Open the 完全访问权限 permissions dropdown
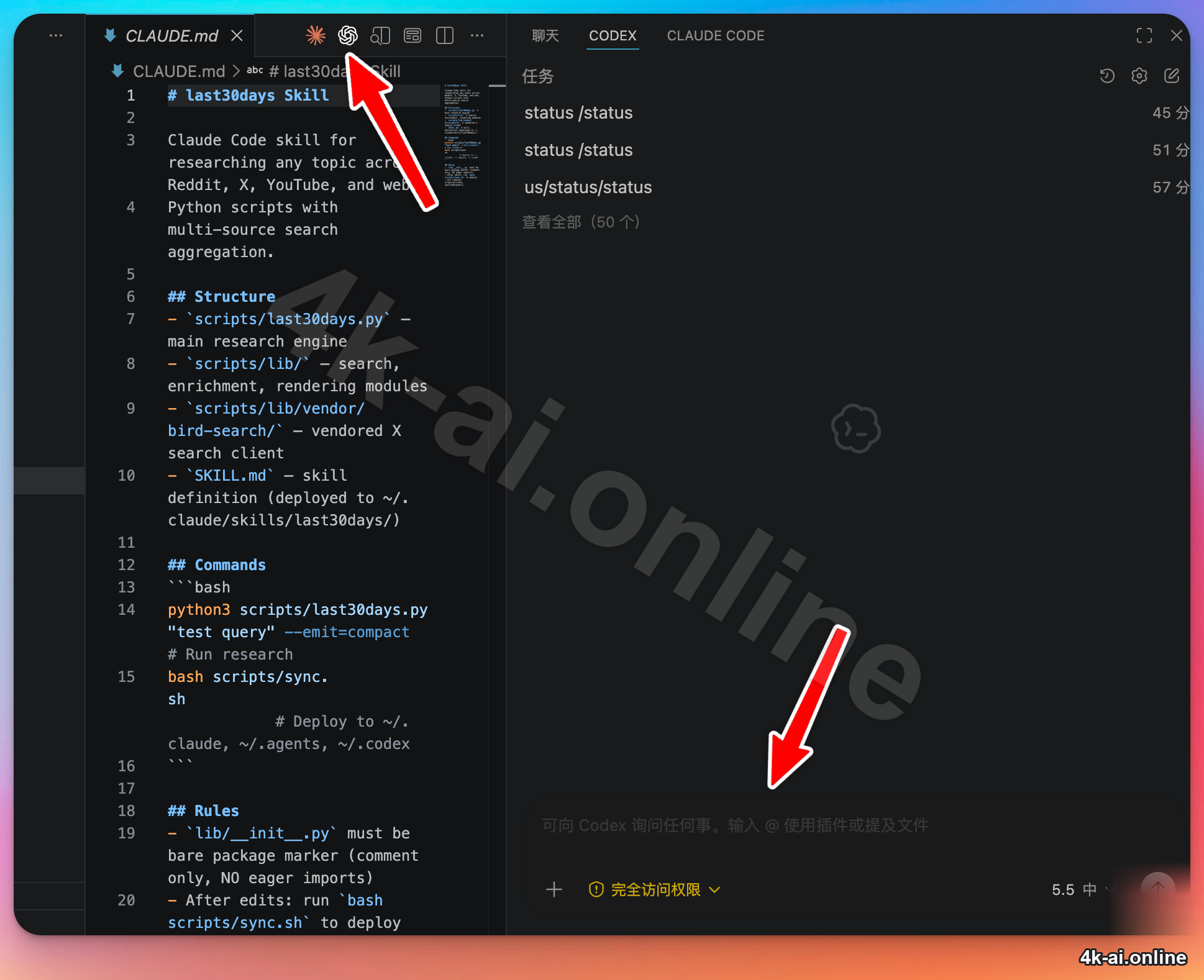Viewport: 1204px width, 980px height. coord(655,889)
